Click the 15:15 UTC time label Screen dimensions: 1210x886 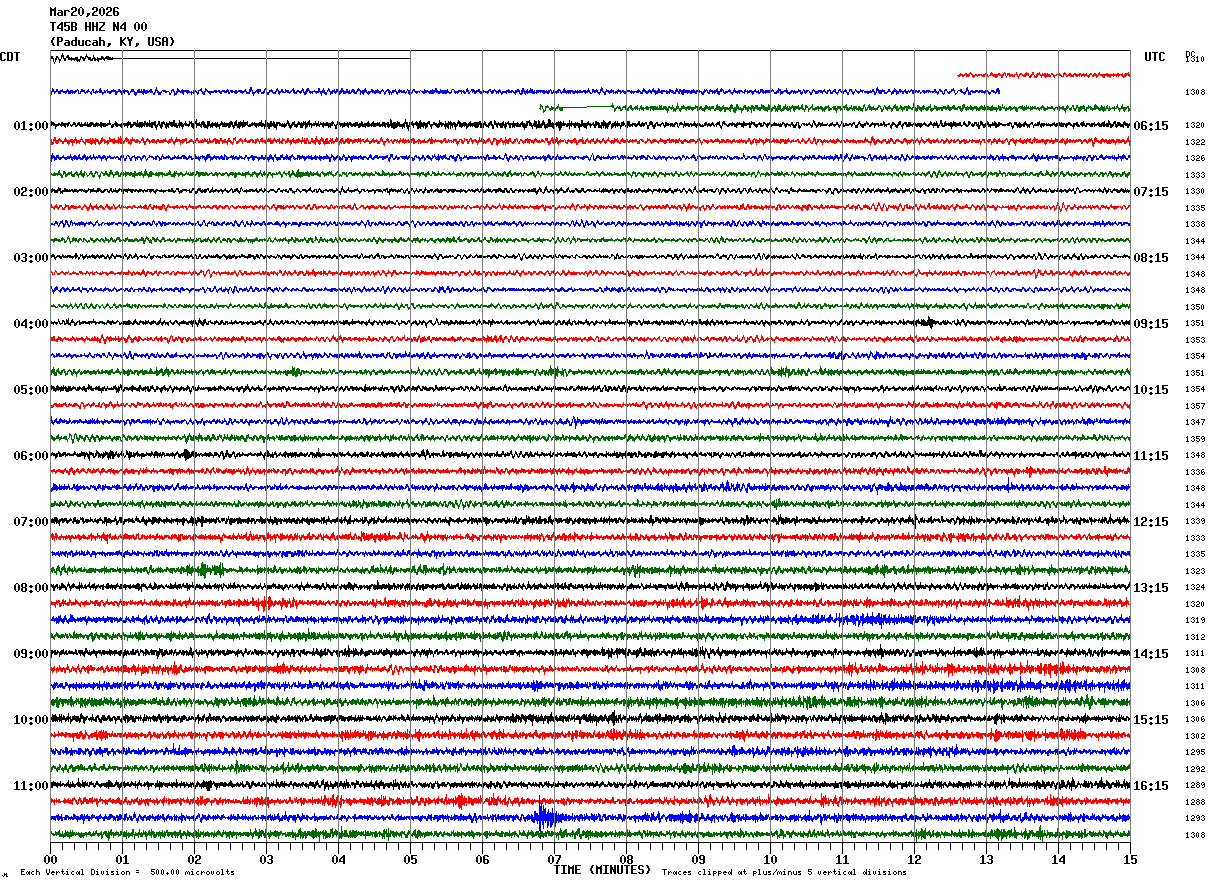click(x=1151, y=720)
